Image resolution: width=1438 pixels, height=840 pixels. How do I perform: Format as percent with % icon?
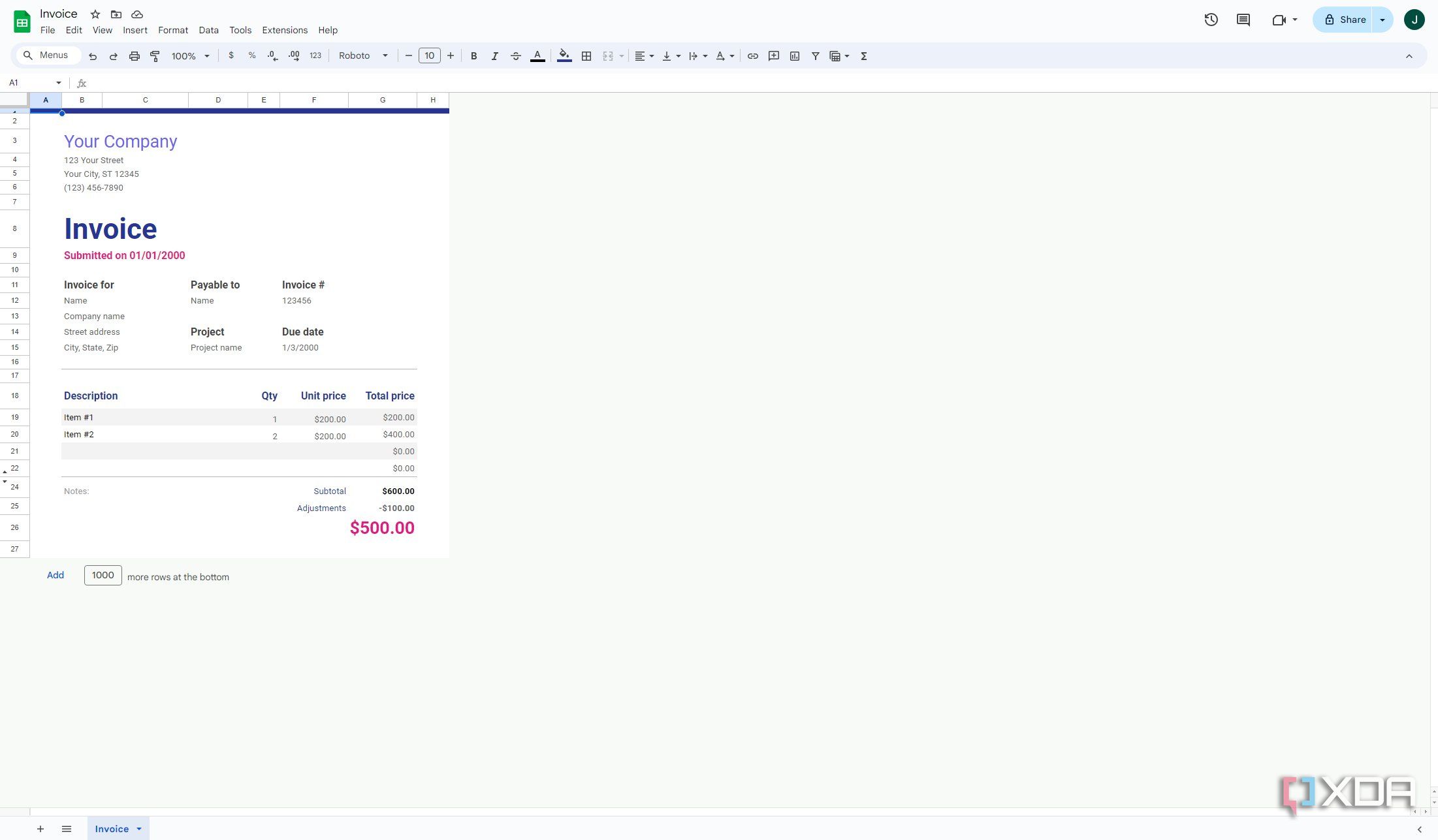click(251, 56)
